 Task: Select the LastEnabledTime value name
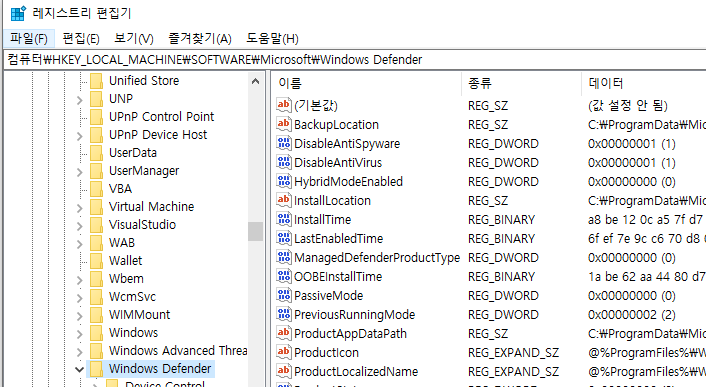click(338, 238)
